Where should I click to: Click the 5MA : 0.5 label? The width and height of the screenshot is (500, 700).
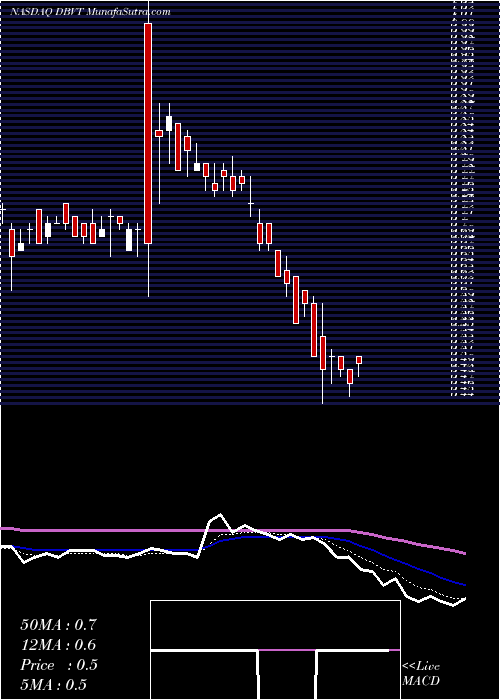pos(53,685)
